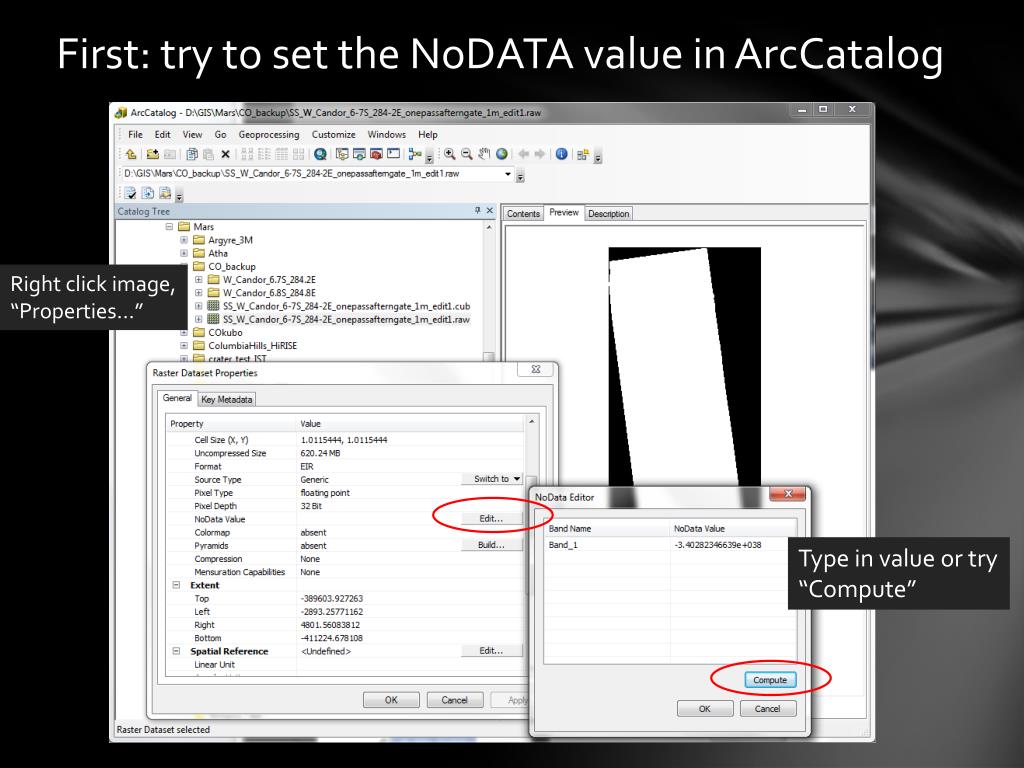Viewport: 1024px width, 768px height.
Task: Switch to the Description tab
Action: 608,214
